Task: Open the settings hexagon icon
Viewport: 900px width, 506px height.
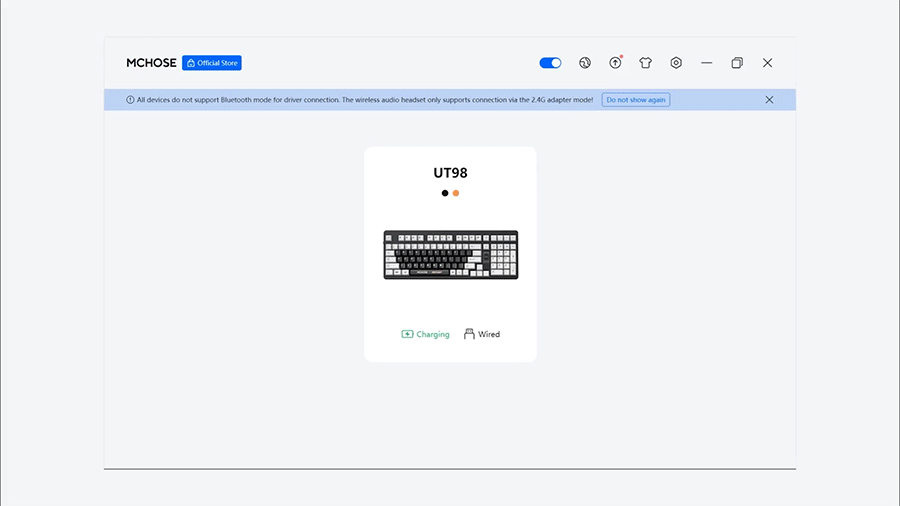Action: click(676, 63)
